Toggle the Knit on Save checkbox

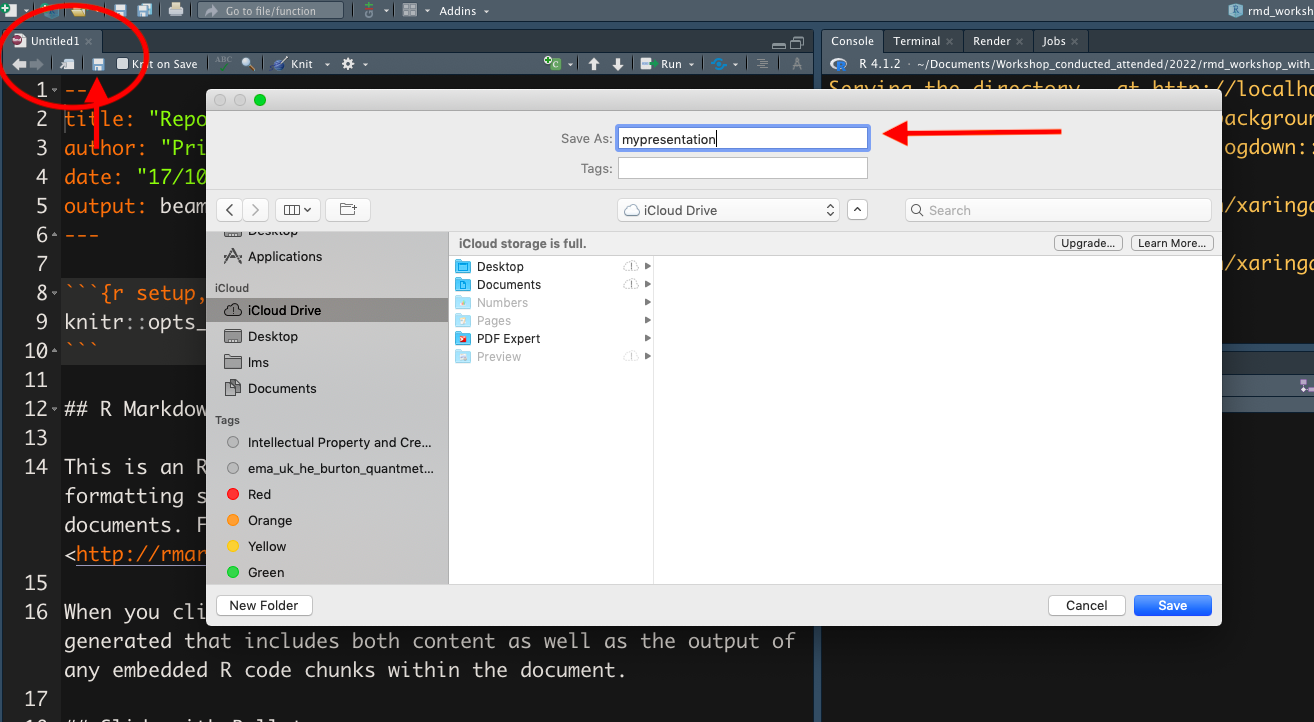123,64
